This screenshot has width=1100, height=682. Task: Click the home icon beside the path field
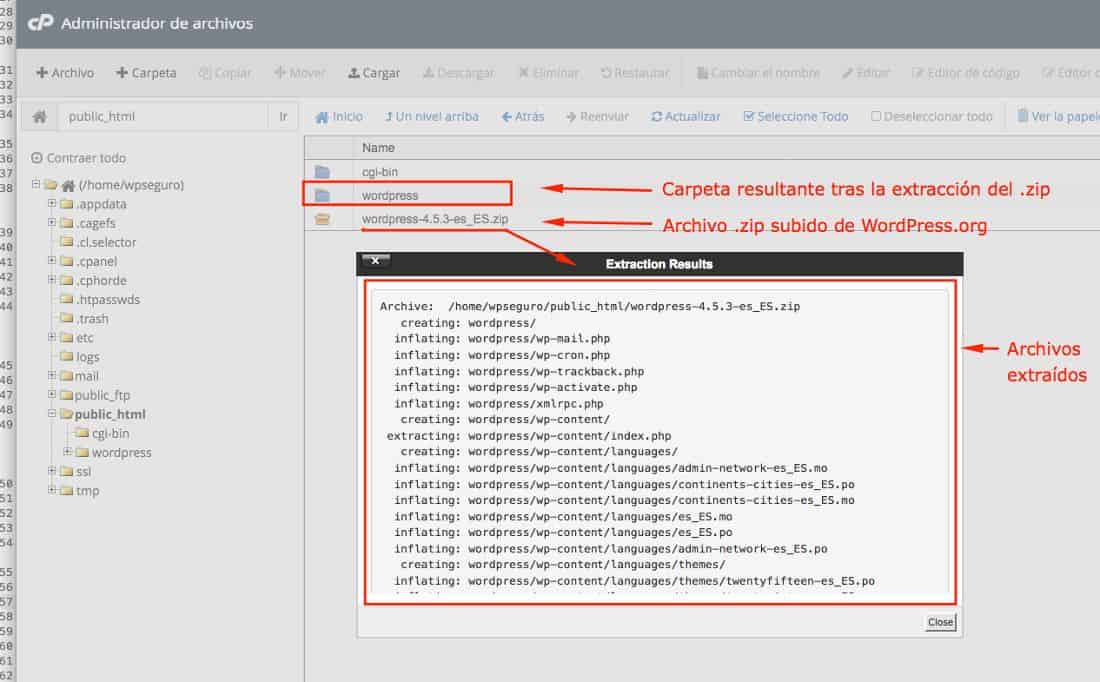click(x=39, y=116)
